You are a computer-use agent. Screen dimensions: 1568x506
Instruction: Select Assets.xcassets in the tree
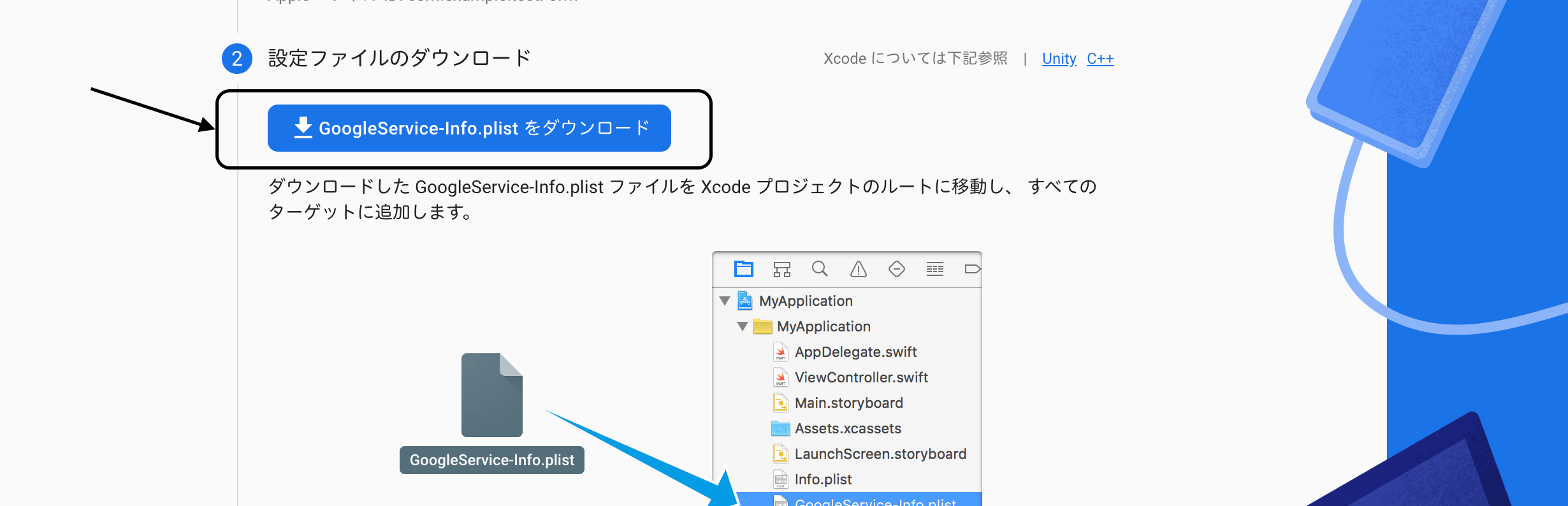click(x=848, y=428)
